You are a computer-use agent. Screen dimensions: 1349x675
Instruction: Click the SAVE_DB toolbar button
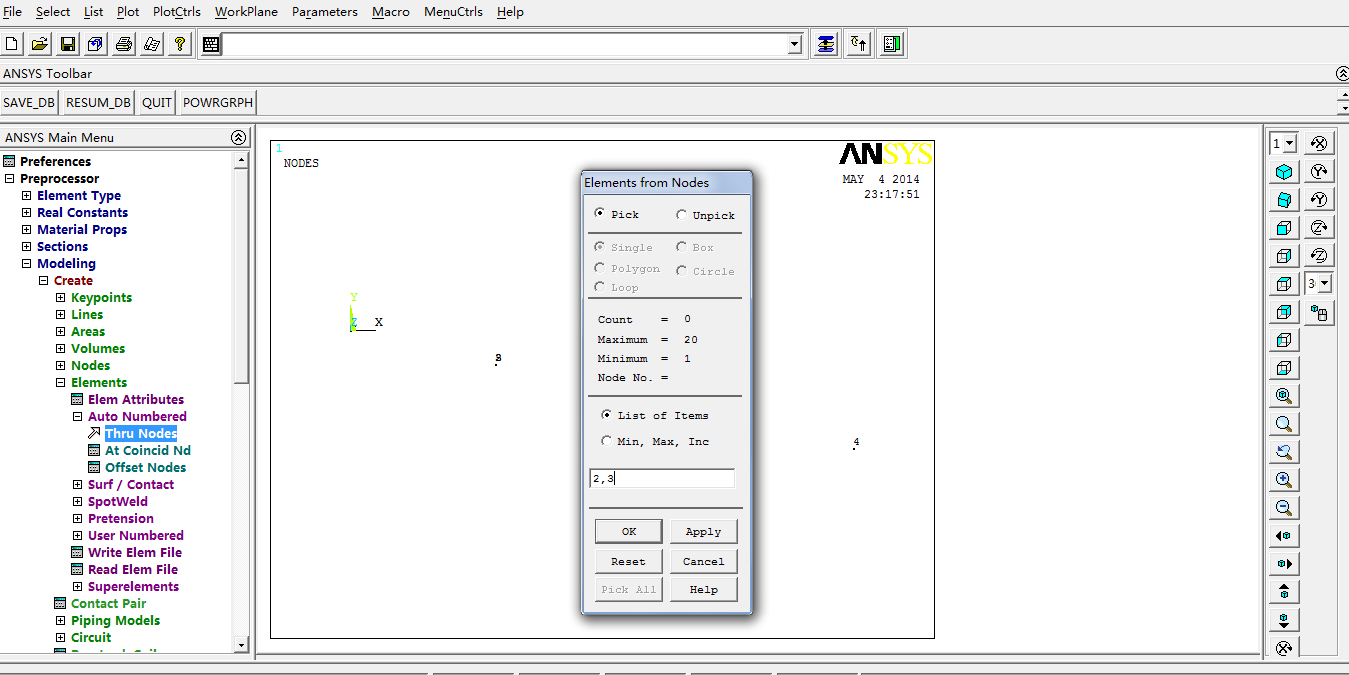29,102
